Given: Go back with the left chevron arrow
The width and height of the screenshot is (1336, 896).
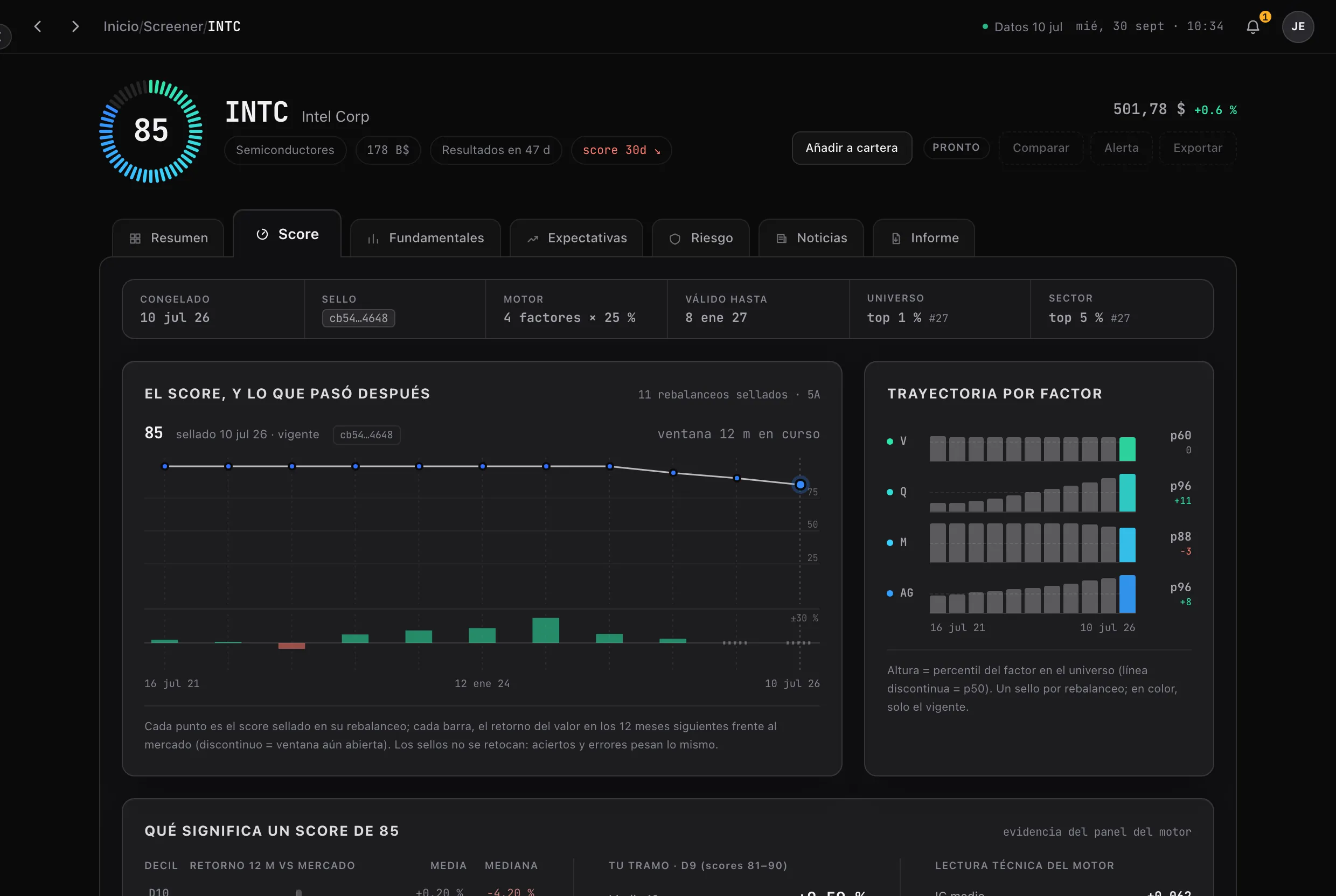Looking at the screenshot, I should tap(38, 26).
